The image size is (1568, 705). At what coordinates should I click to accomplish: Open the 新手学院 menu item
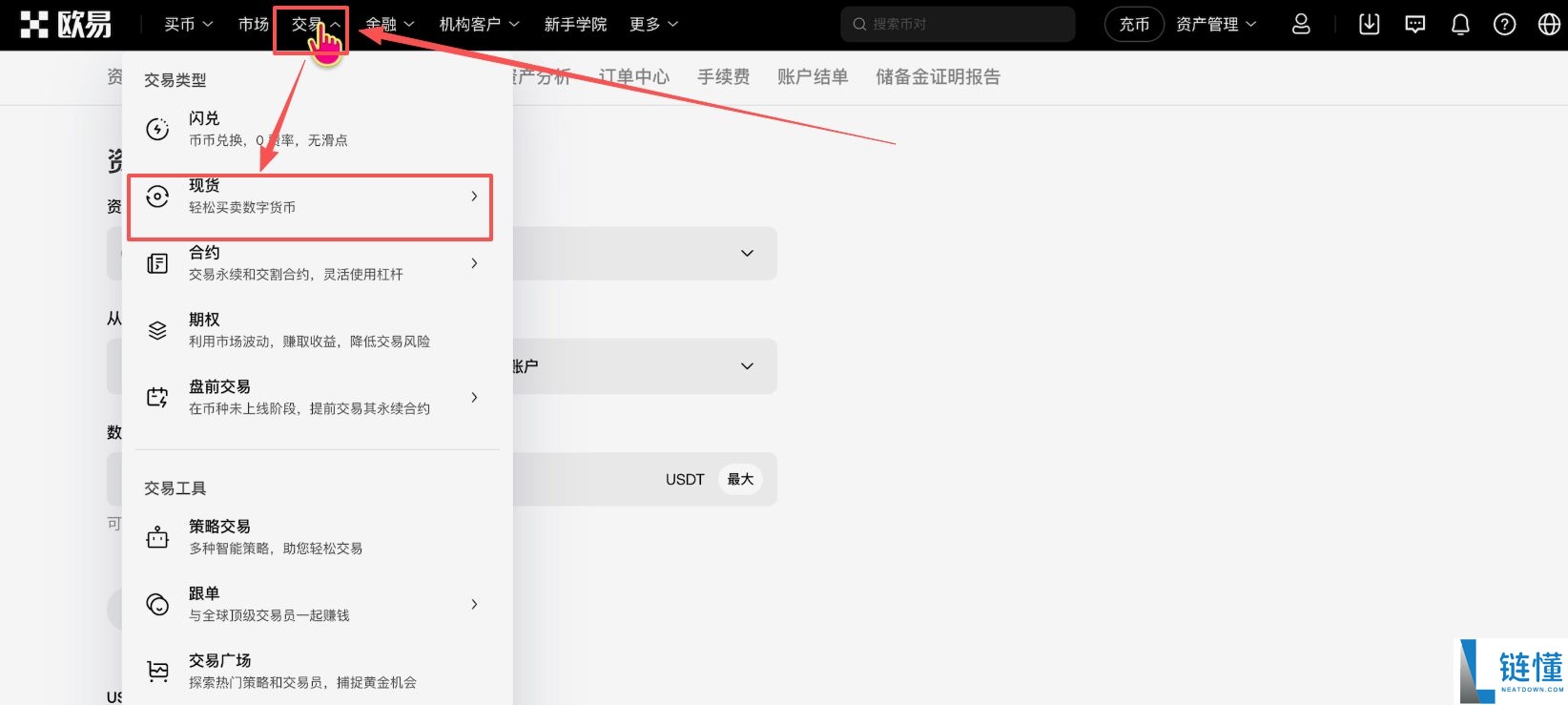[x=575, y=24]
